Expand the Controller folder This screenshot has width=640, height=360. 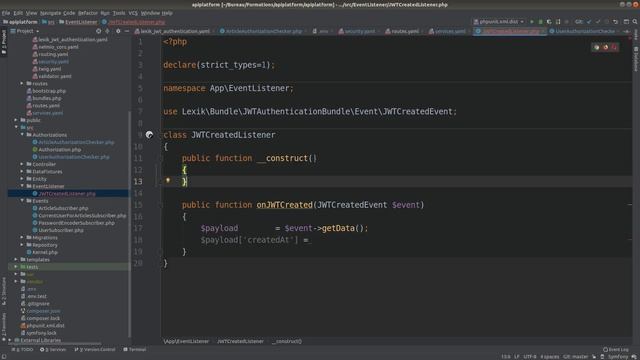22,164
